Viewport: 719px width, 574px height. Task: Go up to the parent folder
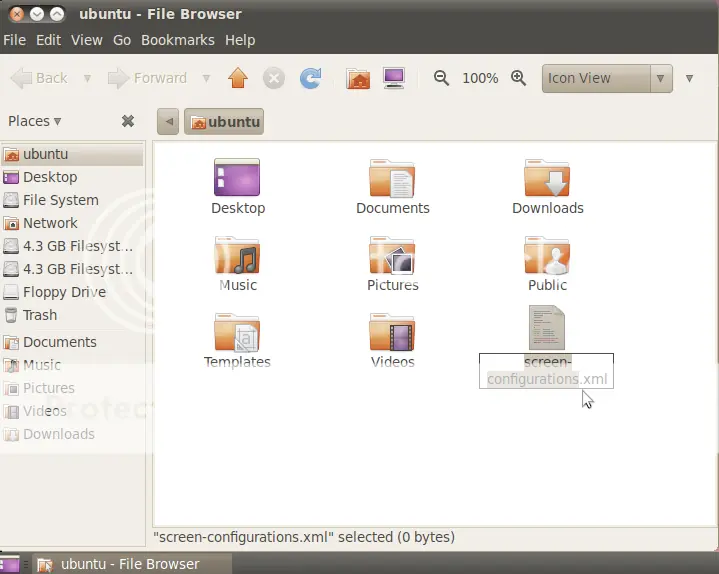(x=238, y=78)
